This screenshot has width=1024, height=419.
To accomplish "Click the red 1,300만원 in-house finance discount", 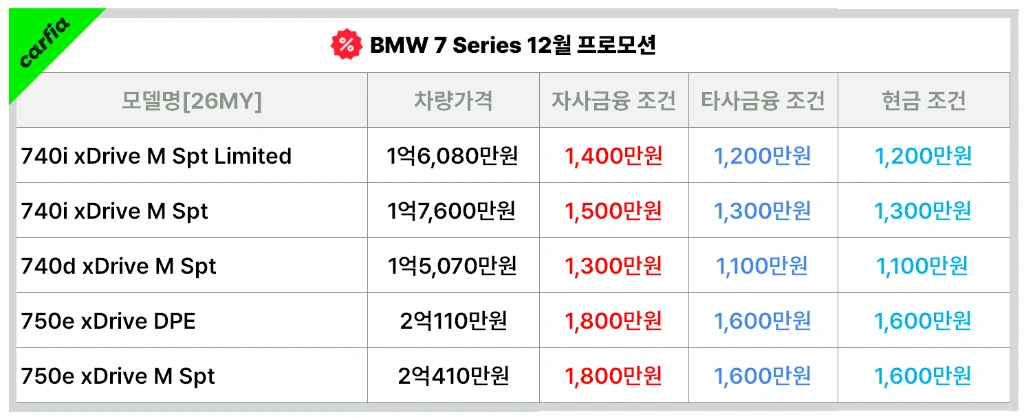I will point(613,266).
